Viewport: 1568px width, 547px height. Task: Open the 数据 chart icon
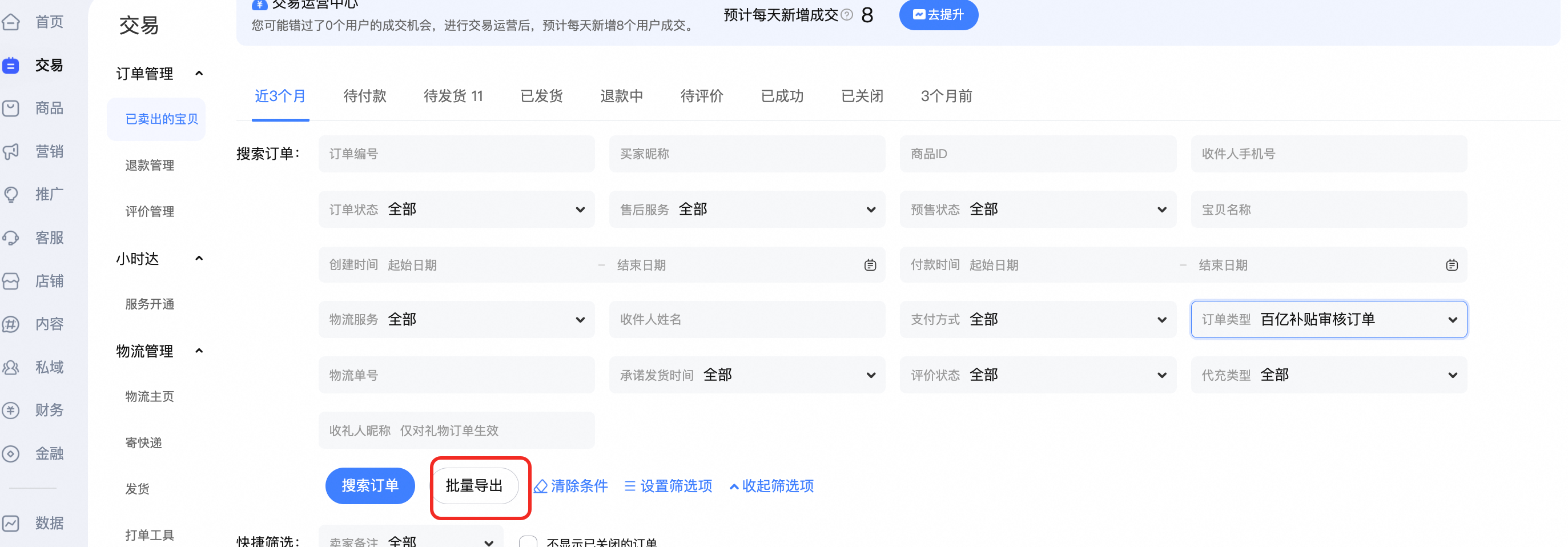11,523
